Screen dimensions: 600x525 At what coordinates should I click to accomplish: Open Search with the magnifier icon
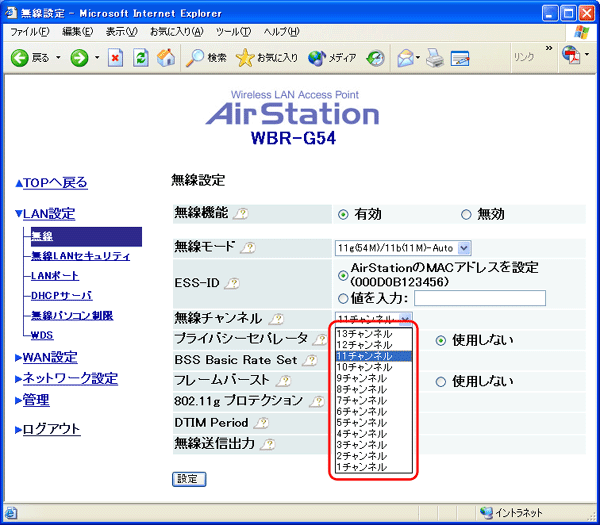point(195,58)
